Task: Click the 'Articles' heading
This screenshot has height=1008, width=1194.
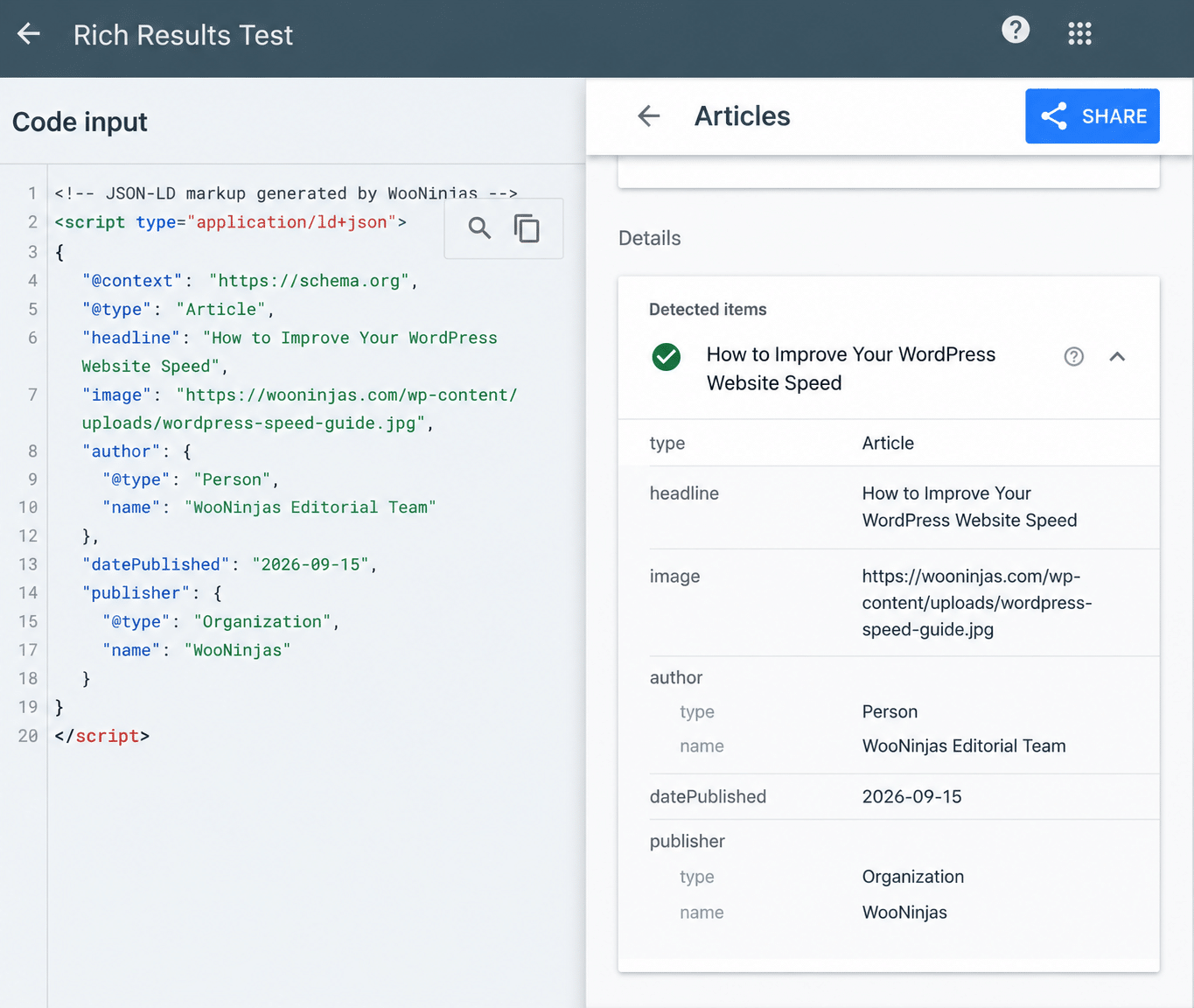Action: point(742,115)
